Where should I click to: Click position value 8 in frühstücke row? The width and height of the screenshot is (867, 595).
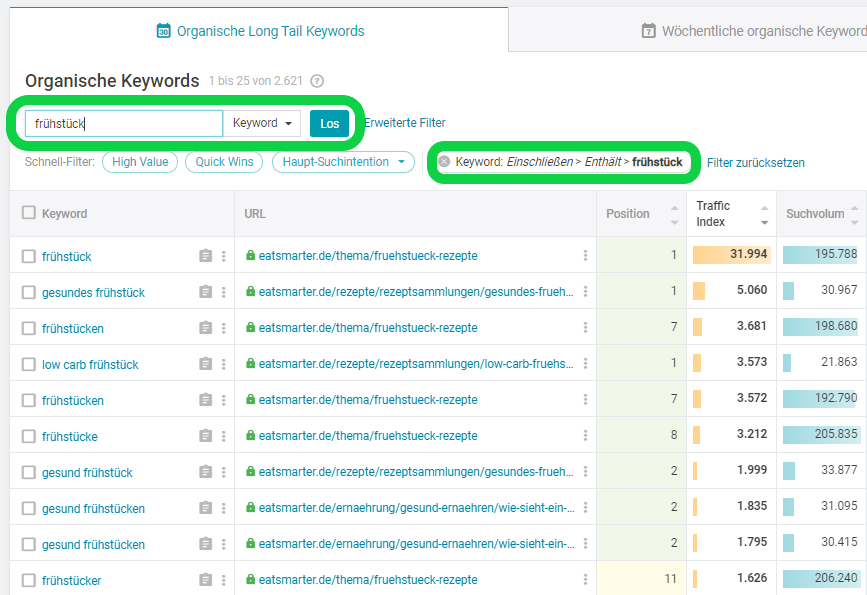coord(673,435)
